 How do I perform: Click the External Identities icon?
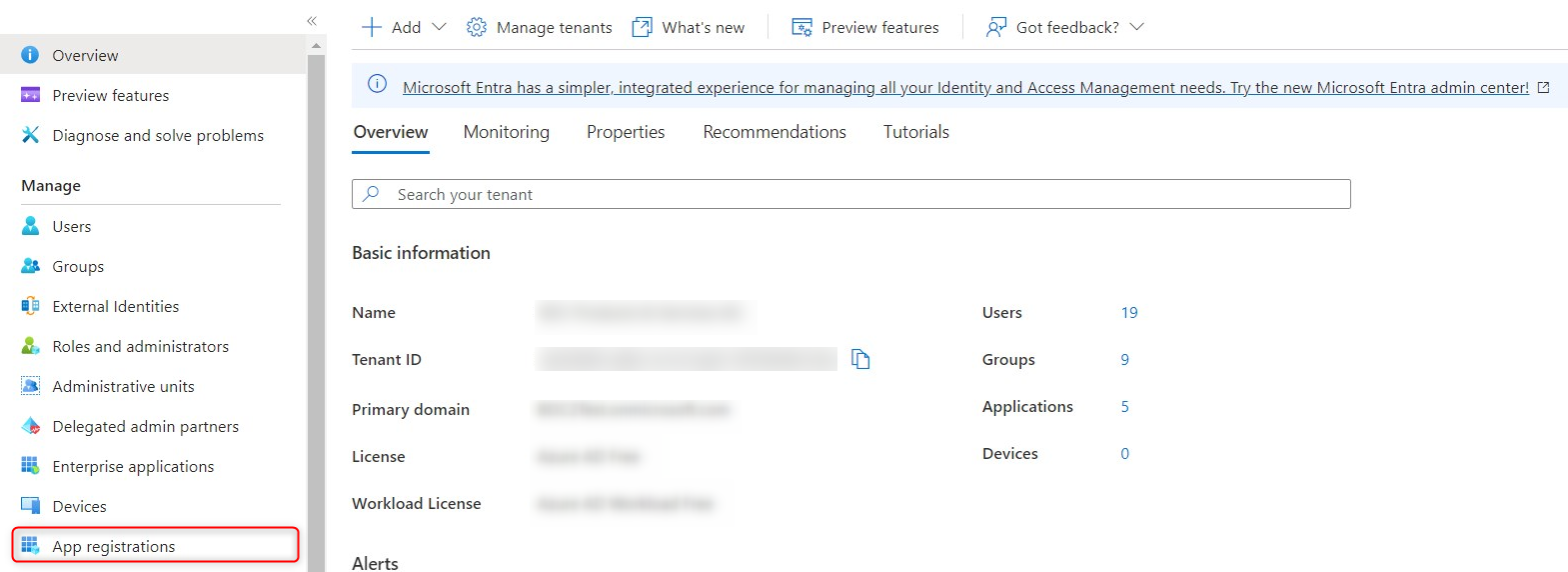pos(30,306)
